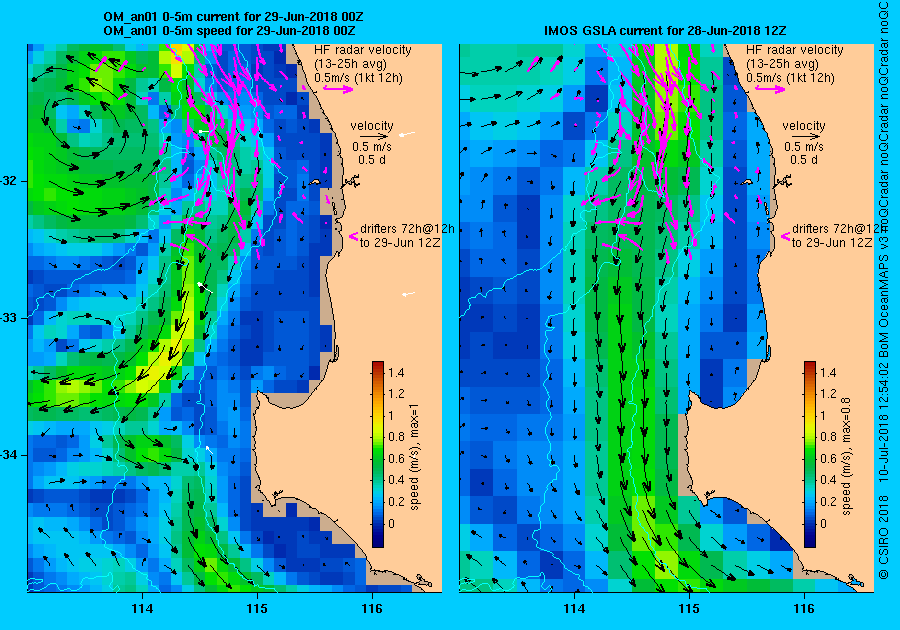
Task: Click '0.5 m/s' velocity scale in OM_an01 map
Action: (x=372, y=147)
